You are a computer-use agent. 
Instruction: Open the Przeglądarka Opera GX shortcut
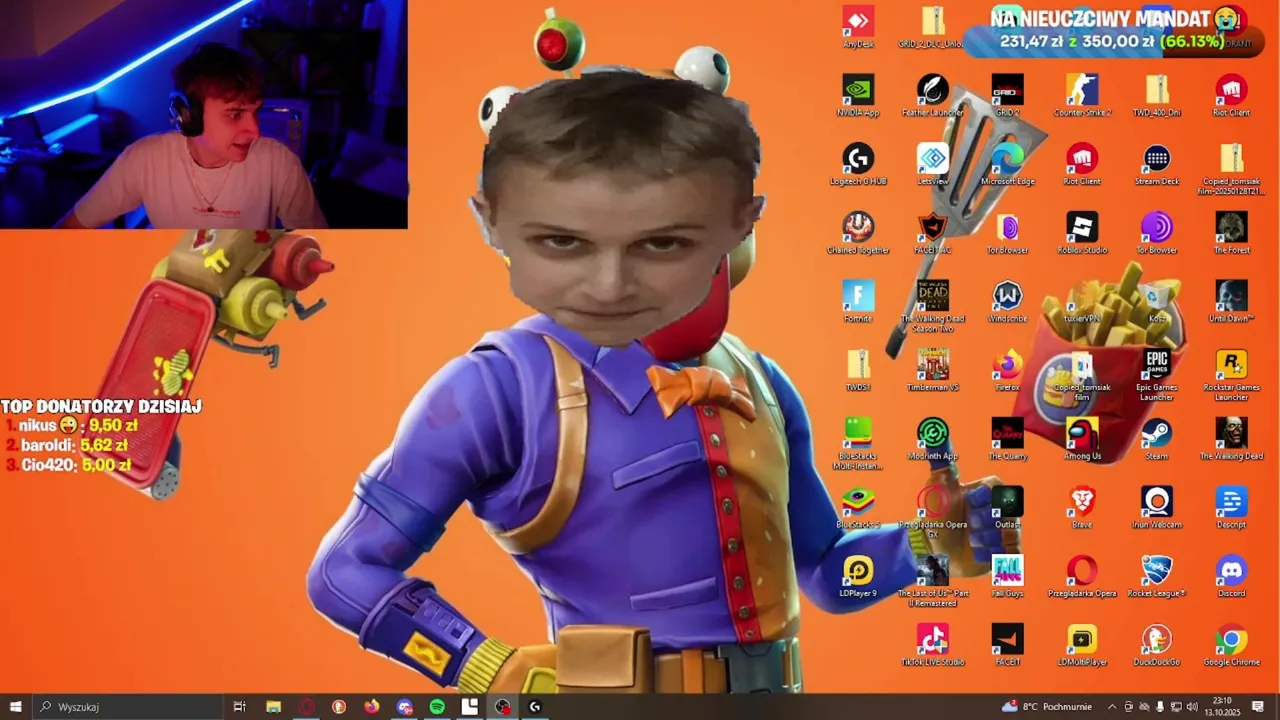coord(933,513)
